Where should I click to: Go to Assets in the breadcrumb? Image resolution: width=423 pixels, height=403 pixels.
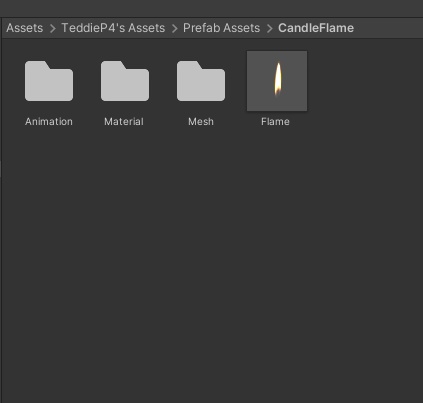point(25,28)
